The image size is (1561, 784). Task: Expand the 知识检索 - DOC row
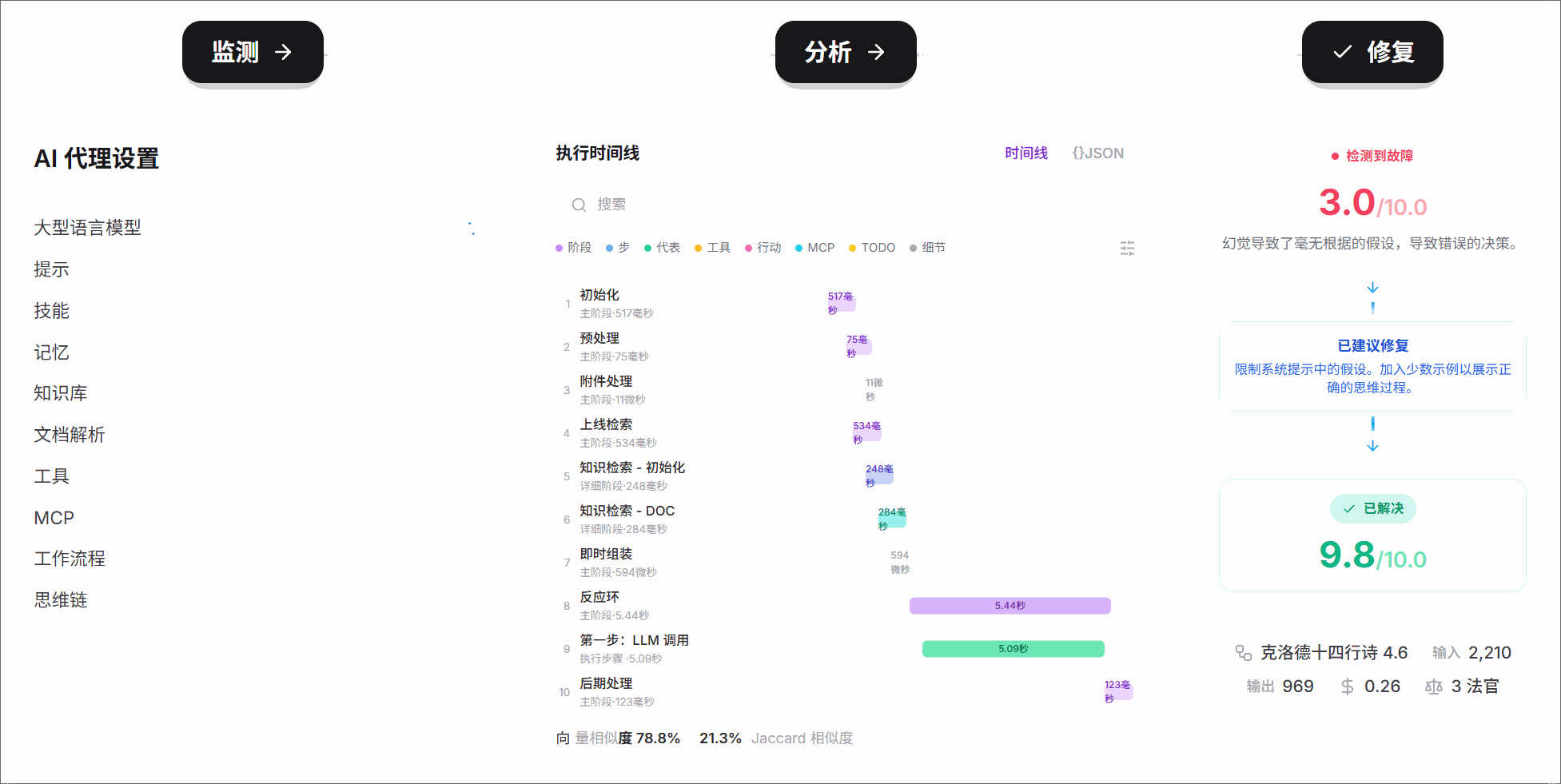846,519
